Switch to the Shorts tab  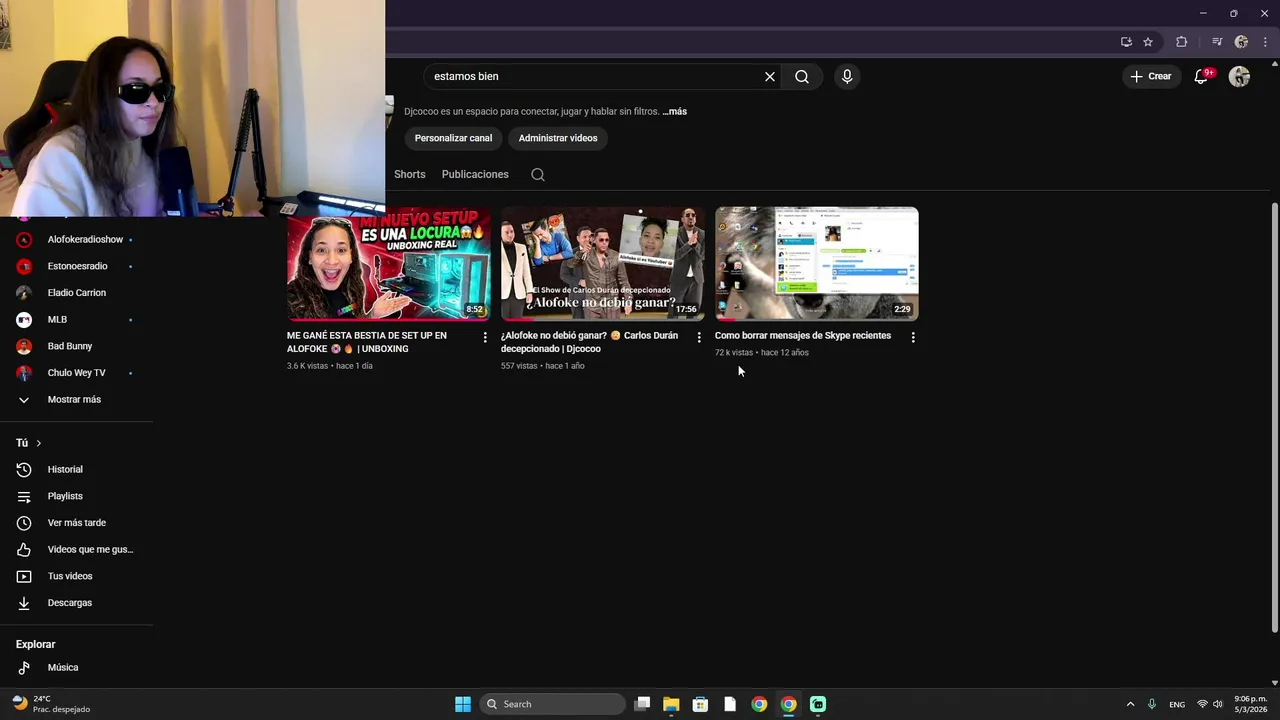tap(410, 174)
